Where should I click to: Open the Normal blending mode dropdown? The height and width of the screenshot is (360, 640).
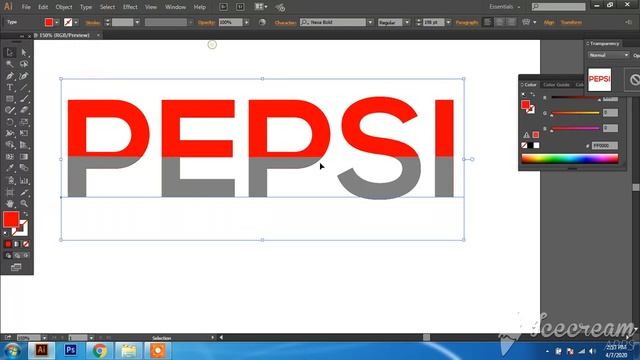click(x=608, y=55)
